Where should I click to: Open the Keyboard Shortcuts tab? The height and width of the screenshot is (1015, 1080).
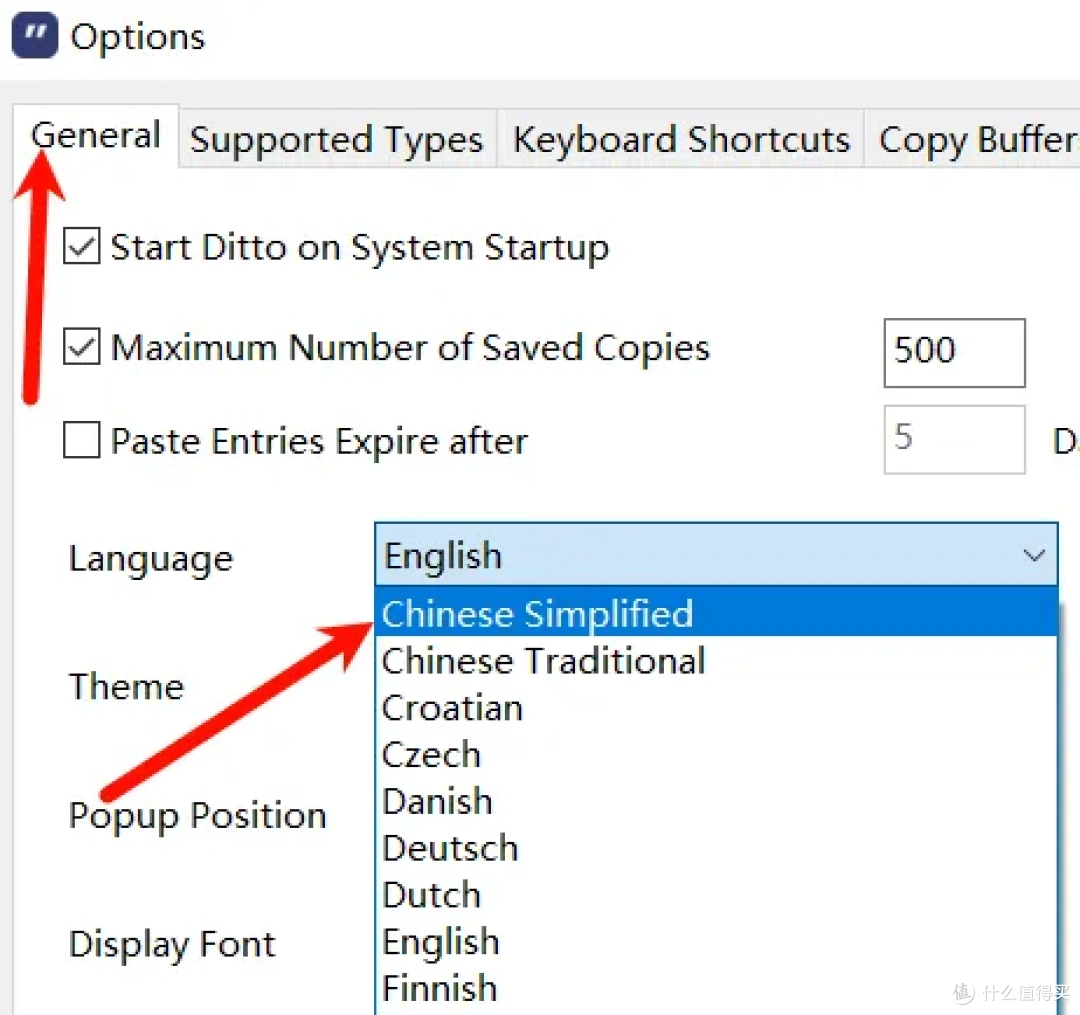(681, 140)
